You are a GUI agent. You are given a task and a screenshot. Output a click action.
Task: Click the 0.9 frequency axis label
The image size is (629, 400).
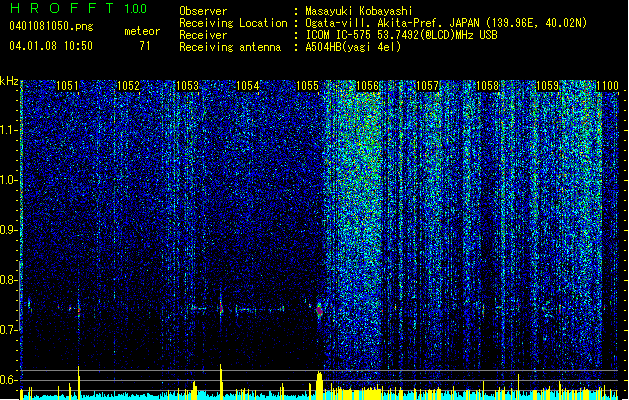tap(9, 230)
